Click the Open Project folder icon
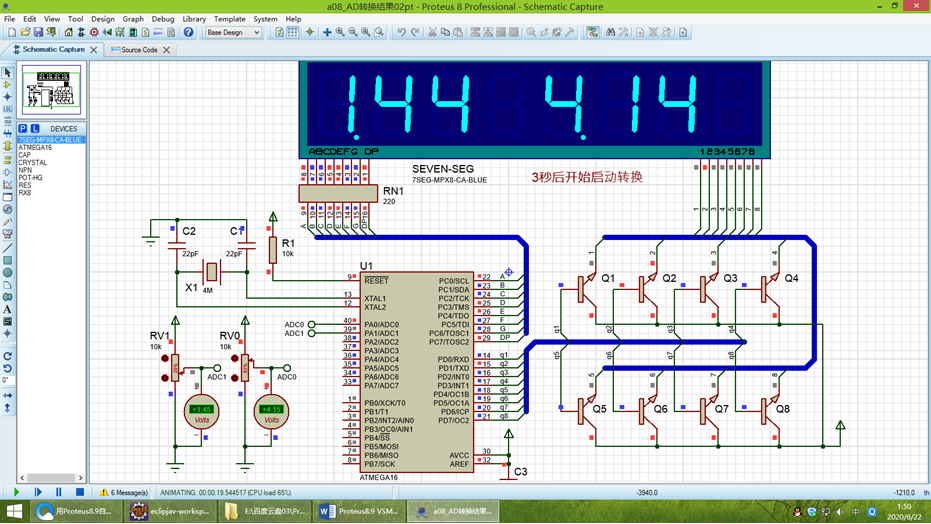This screenshot has width=931, height=524. pos(25,33)
